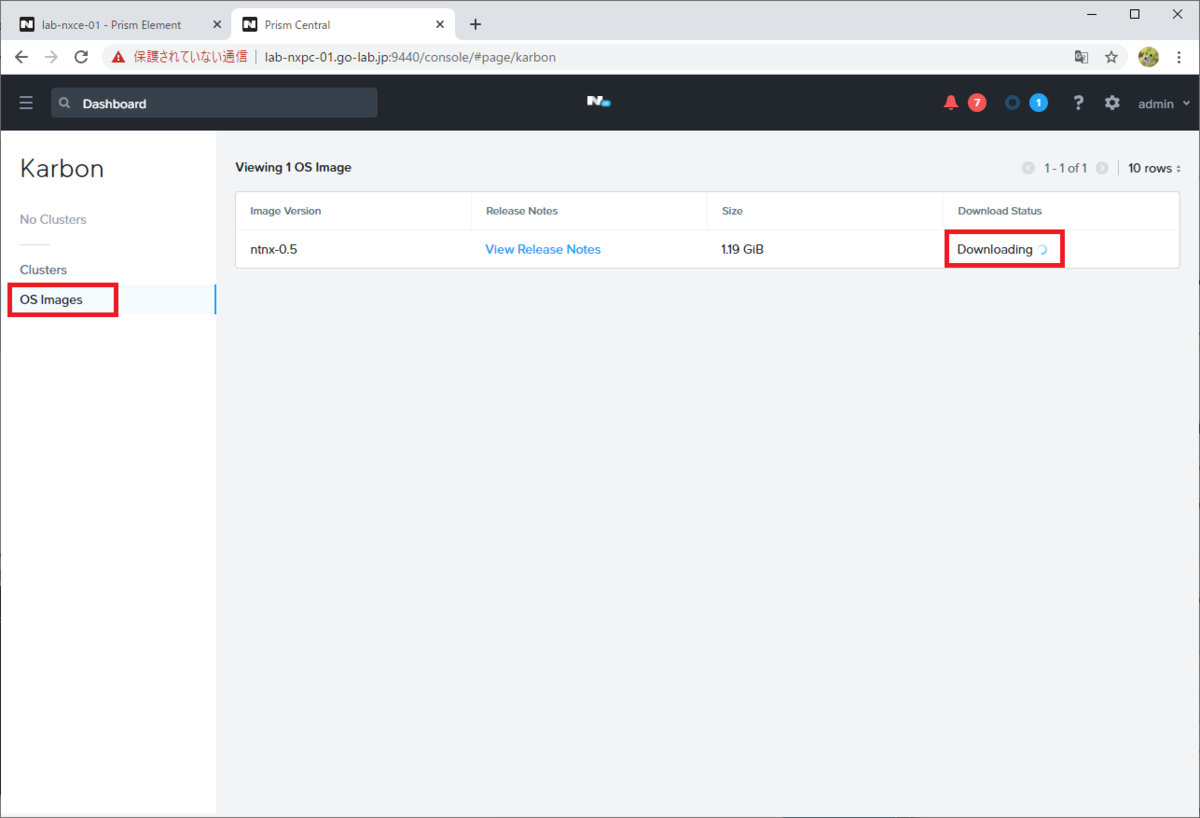
Task: Click the 1.19 GiB size cell
Action: (742, 249)
